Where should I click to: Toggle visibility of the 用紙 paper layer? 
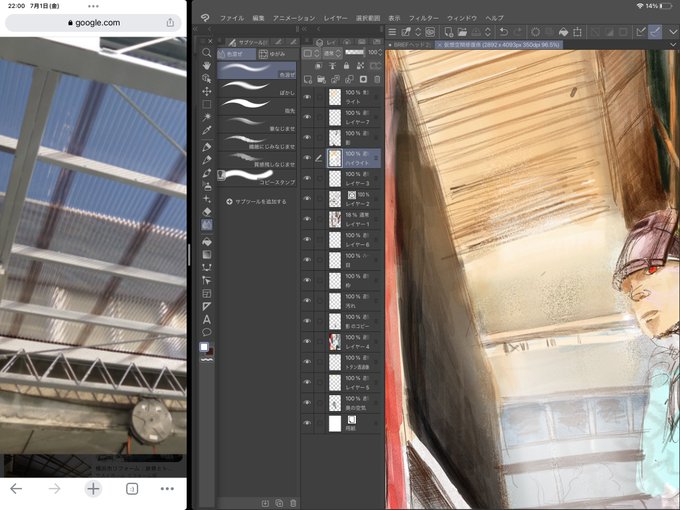click(307, 423)
